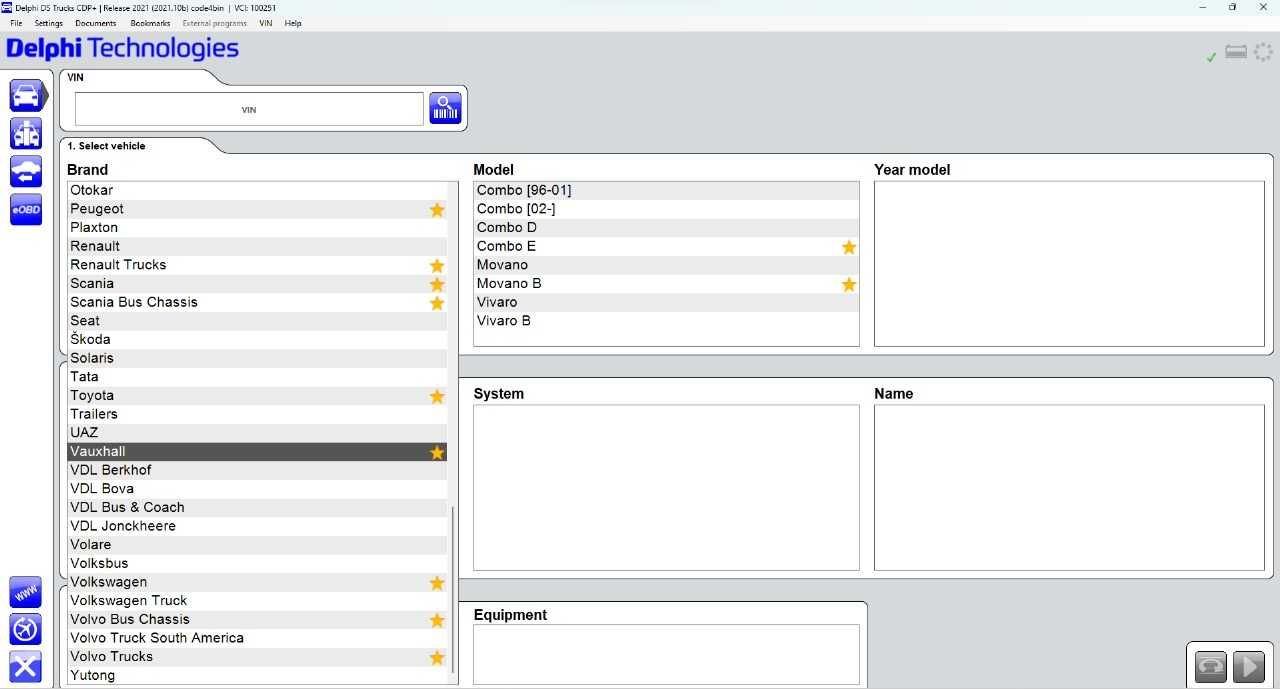Click the round sidebar icon below WWW
Viewport: 1280px width, 689px height.
26,629
